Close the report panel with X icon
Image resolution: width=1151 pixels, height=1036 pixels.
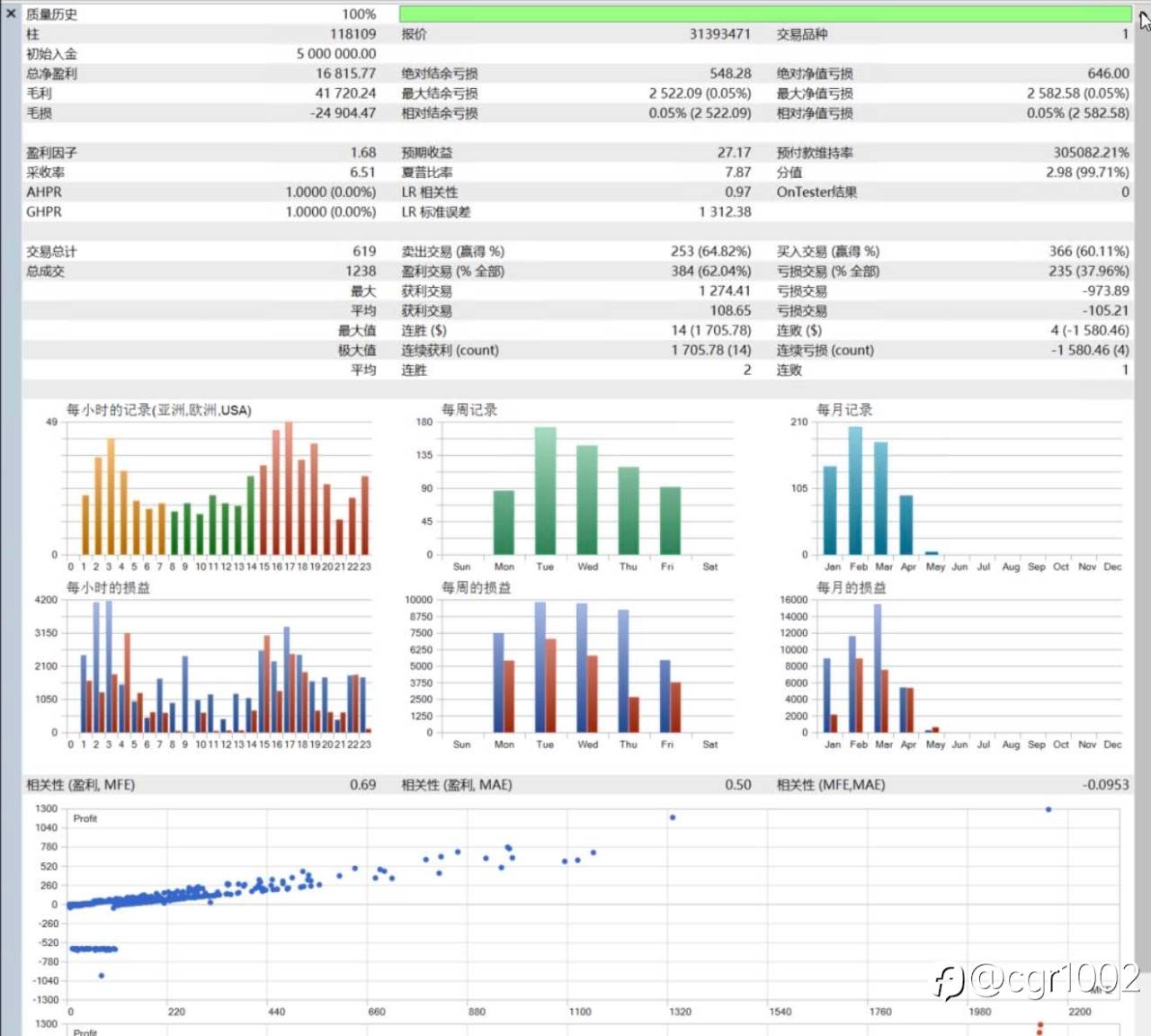coord(11,13)
